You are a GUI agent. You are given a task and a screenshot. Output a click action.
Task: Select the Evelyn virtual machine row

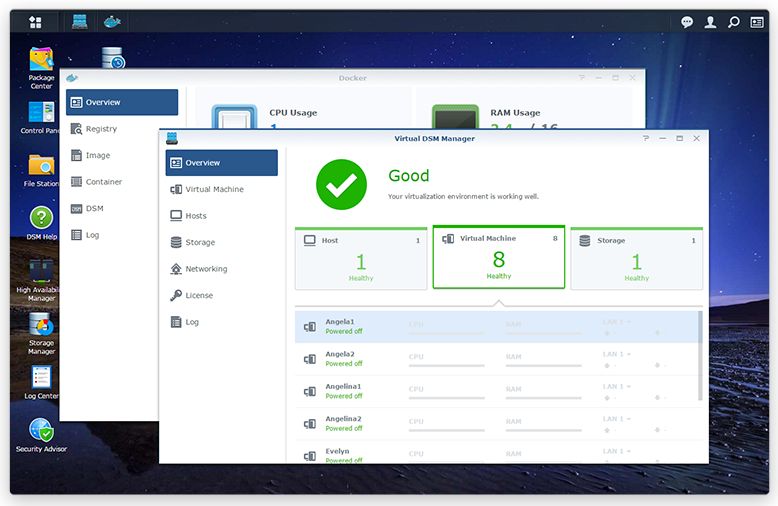(496, 452)
